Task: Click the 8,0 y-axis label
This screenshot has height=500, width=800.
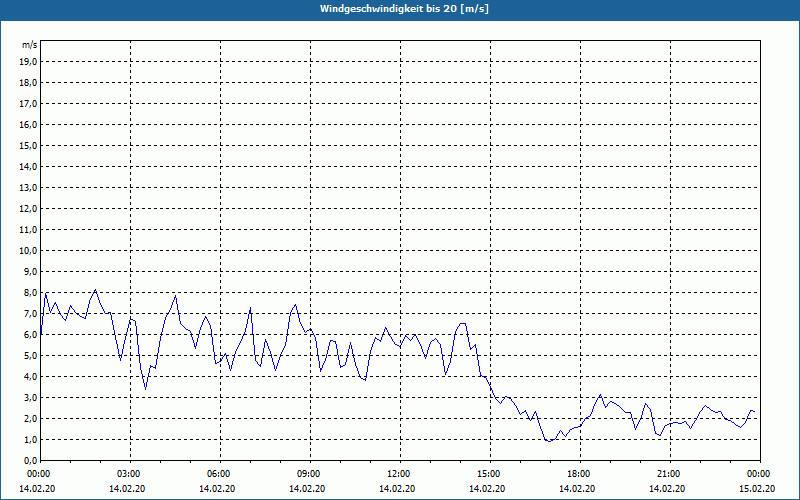Action: (30, 292)
